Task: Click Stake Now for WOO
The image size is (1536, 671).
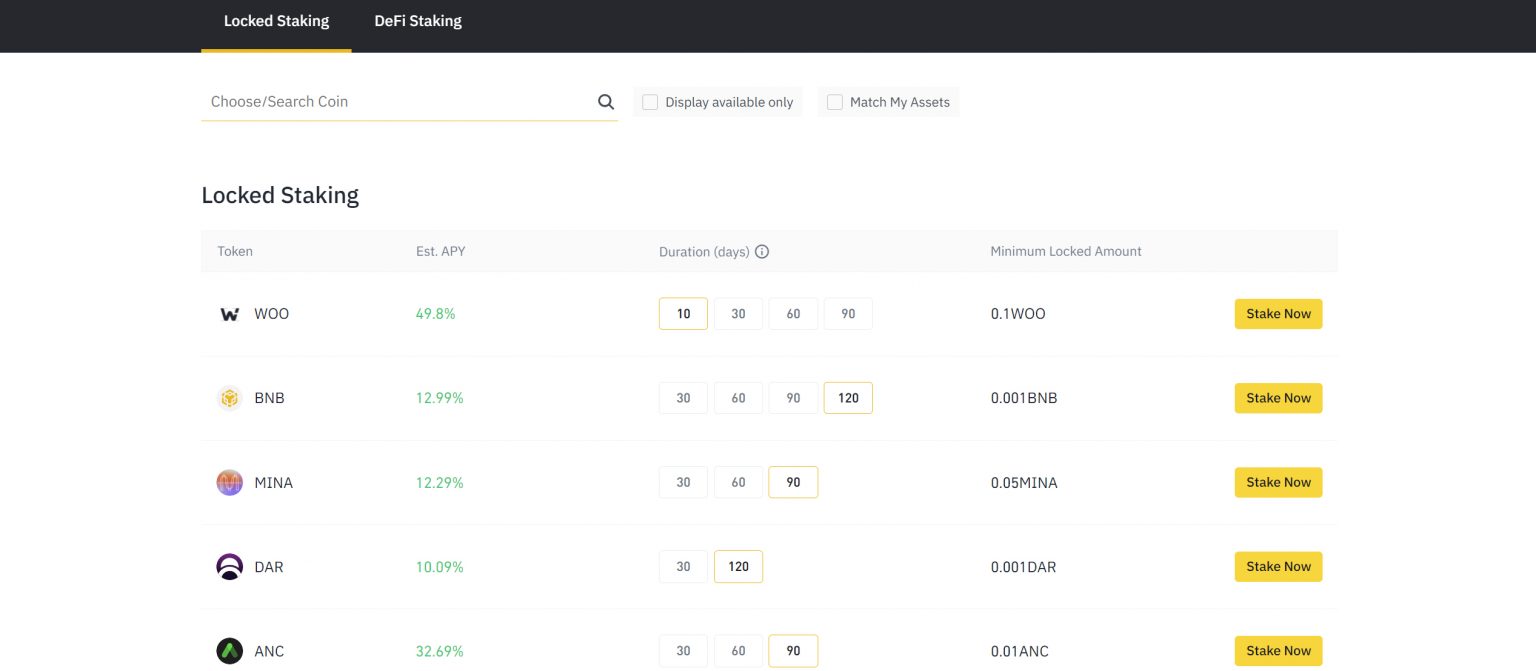Action: (x=1278, y=313)
